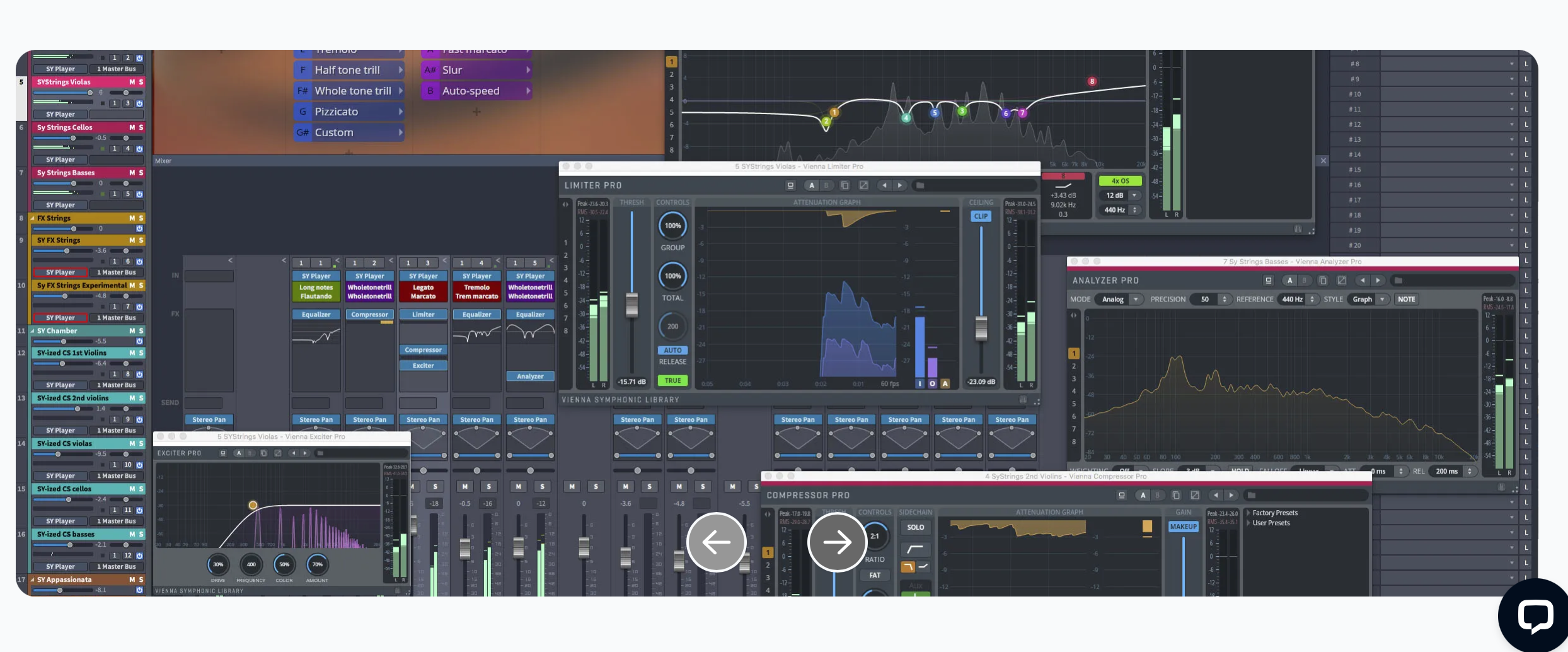Screen dimensions: 1568x652
Task: Select Whole tone trill articulation
Action: coord(349,91)
